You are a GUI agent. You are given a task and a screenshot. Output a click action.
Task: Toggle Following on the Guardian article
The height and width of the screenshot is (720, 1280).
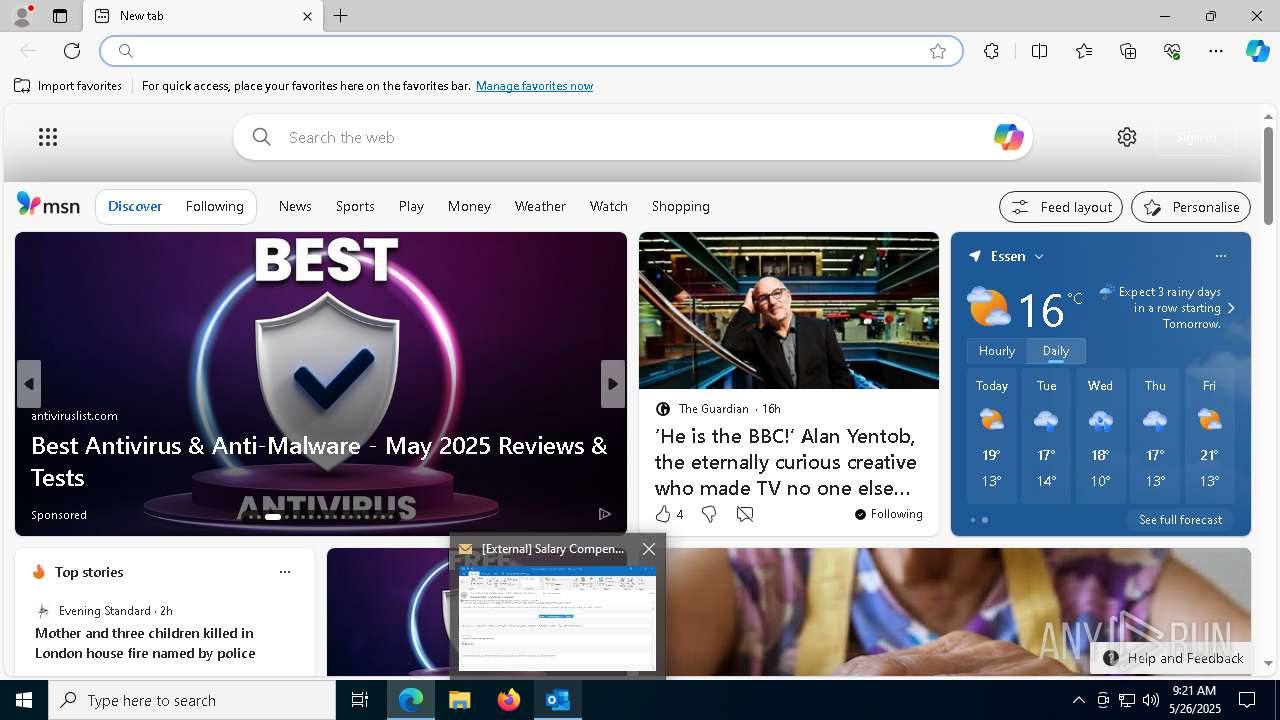(x=888, y=514)
